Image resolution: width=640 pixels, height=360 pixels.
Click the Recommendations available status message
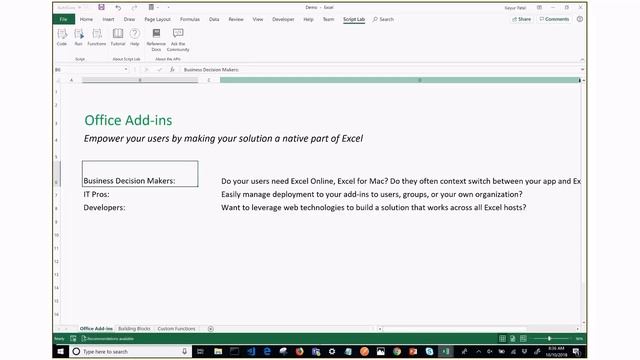point(108,339)
